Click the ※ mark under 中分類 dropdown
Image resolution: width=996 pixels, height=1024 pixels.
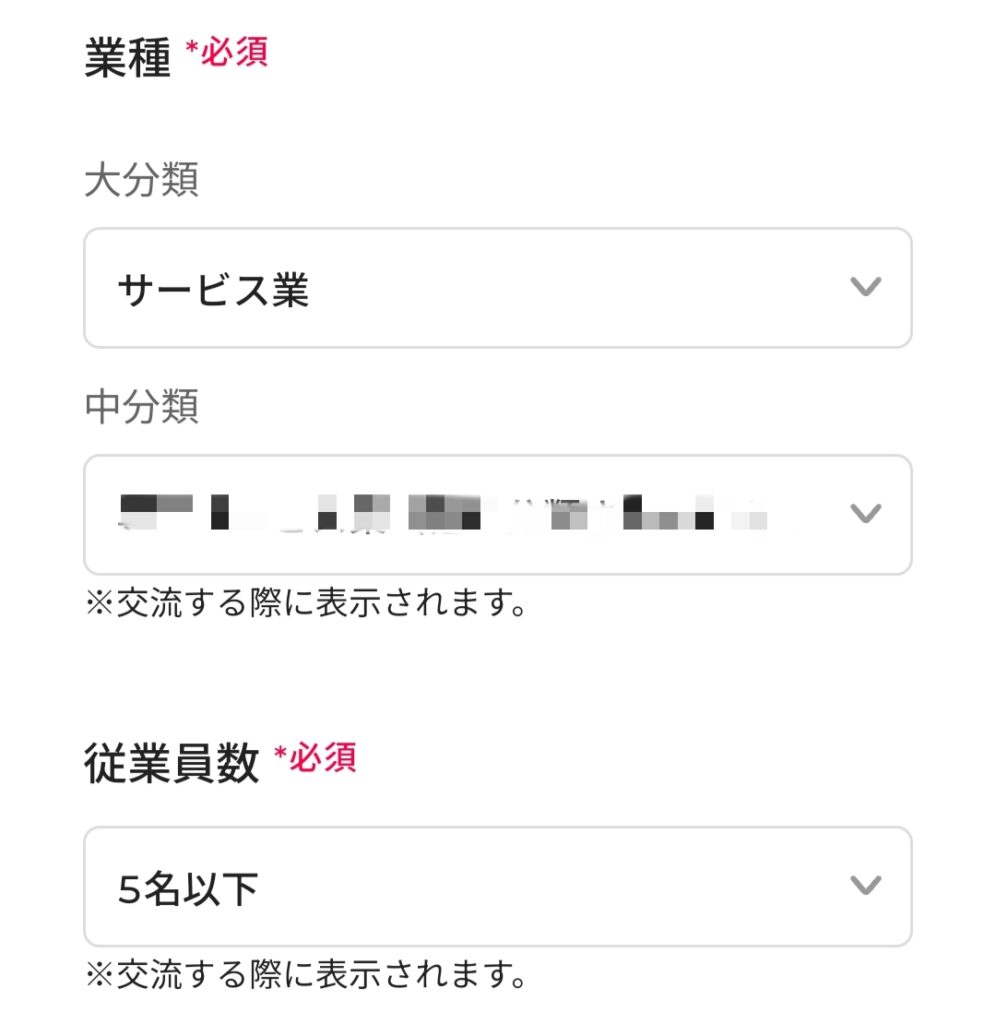[x=99, y=603]
